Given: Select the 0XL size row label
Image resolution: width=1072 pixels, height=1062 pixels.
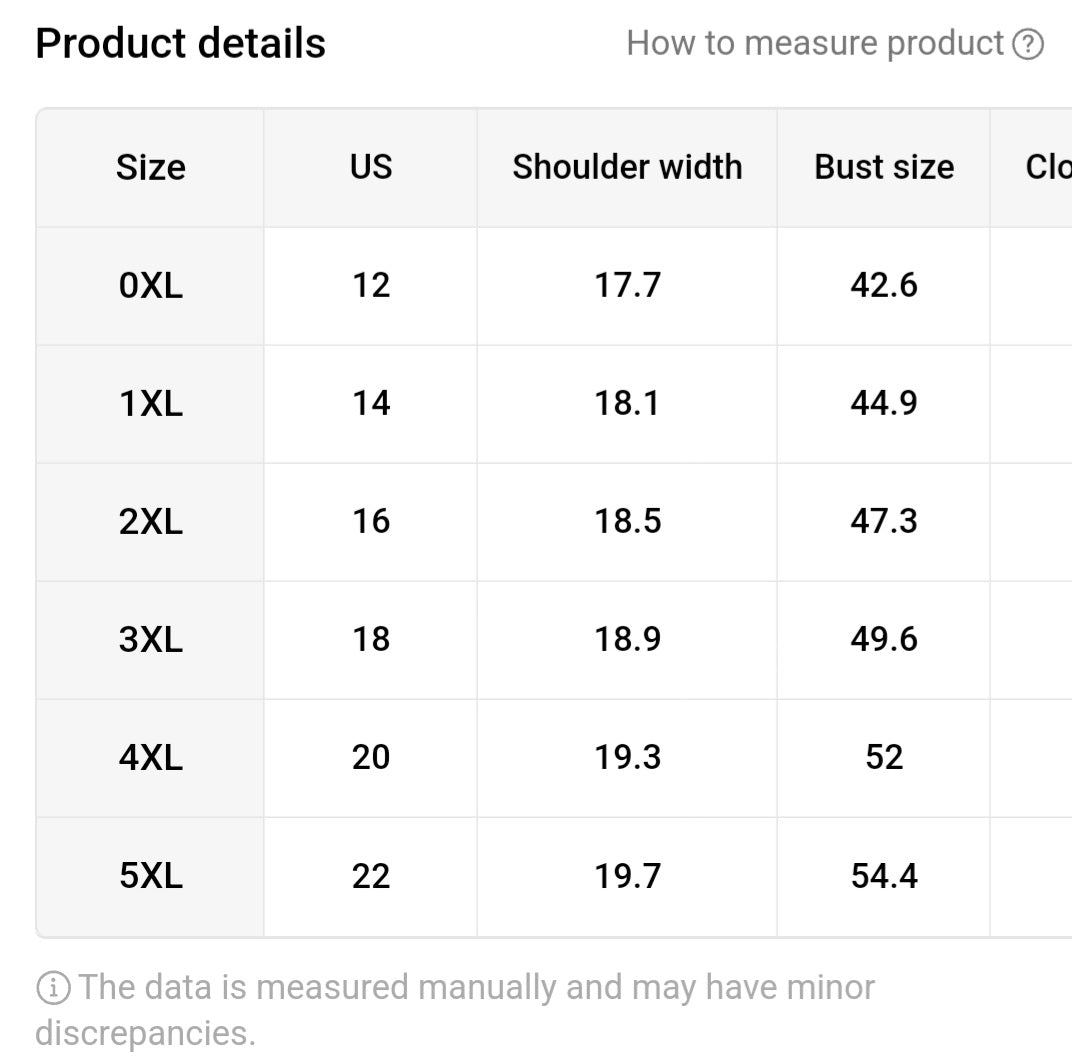Looking at the screenshot, I should coord(150,286).
